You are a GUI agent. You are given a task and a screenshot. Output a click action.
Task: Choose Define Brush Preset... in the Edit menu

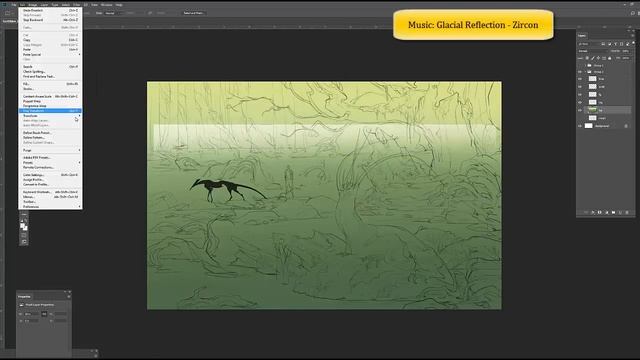[50, 133]
